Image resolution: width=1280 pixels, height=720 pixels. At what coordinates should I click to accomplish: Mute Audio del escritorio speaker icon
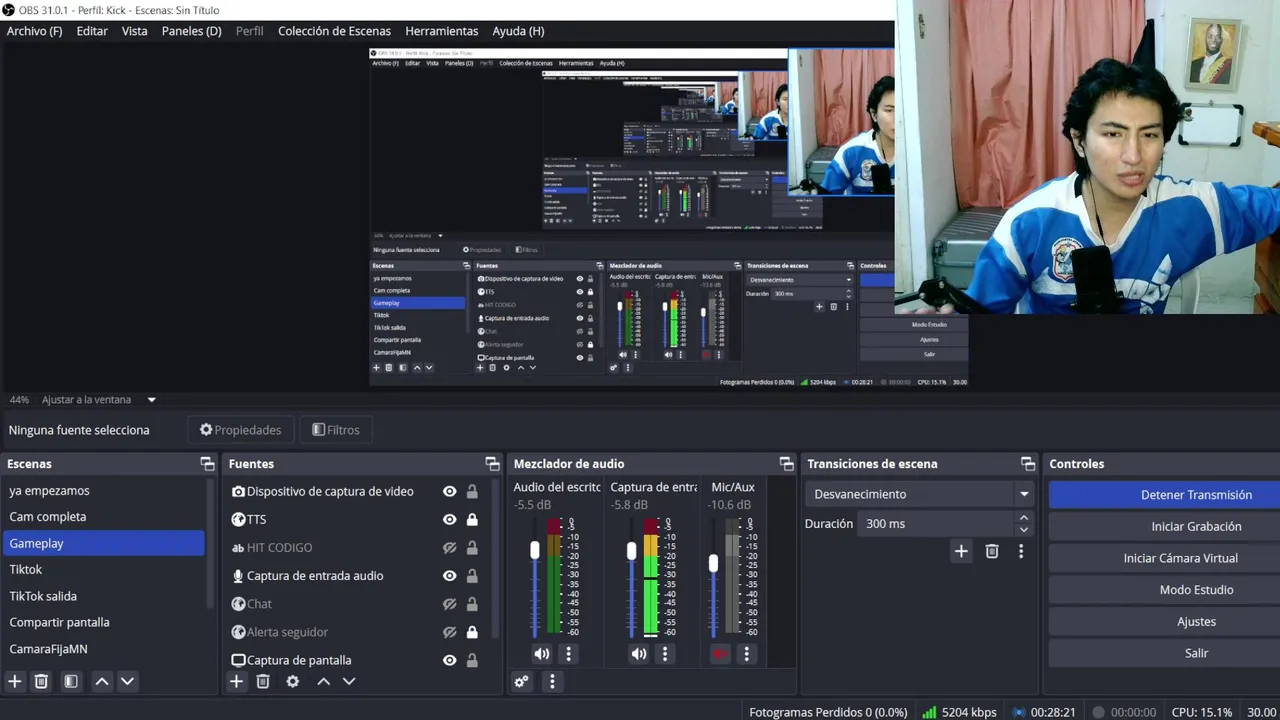tap(541, 654)
